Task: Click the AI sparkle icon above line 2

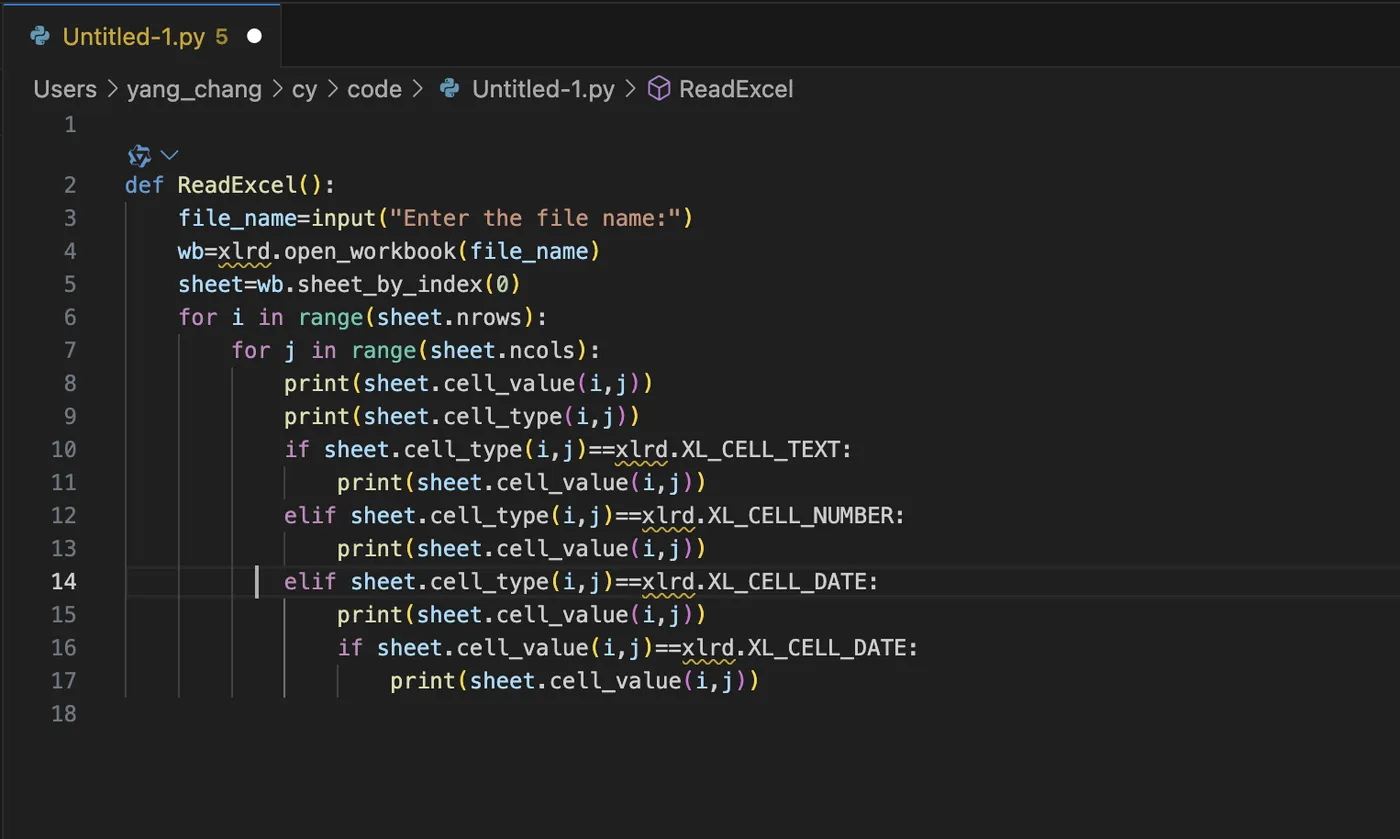Action: [139, 155]
